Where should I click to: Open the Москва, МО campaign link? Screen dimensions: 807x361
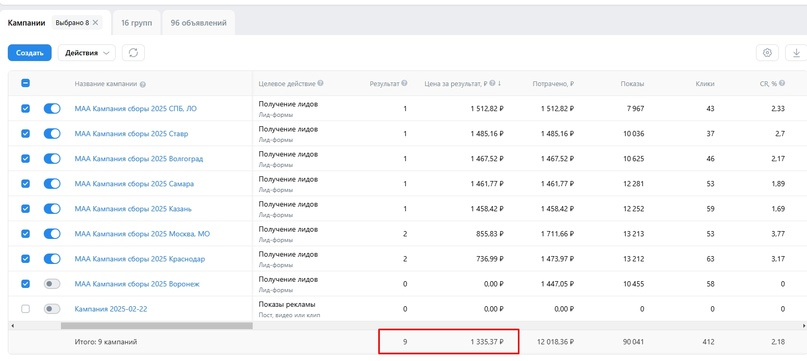click(142, 234)
